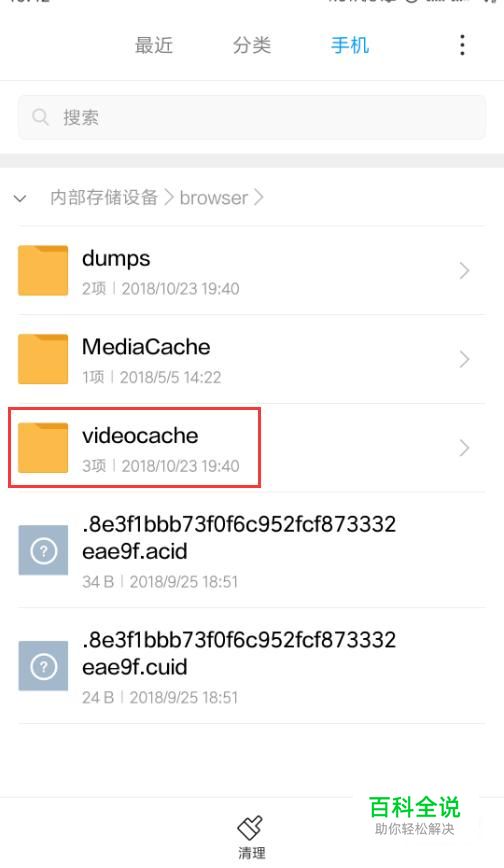
Task: Switch to the 最近 tab
Action: point(153,45)
